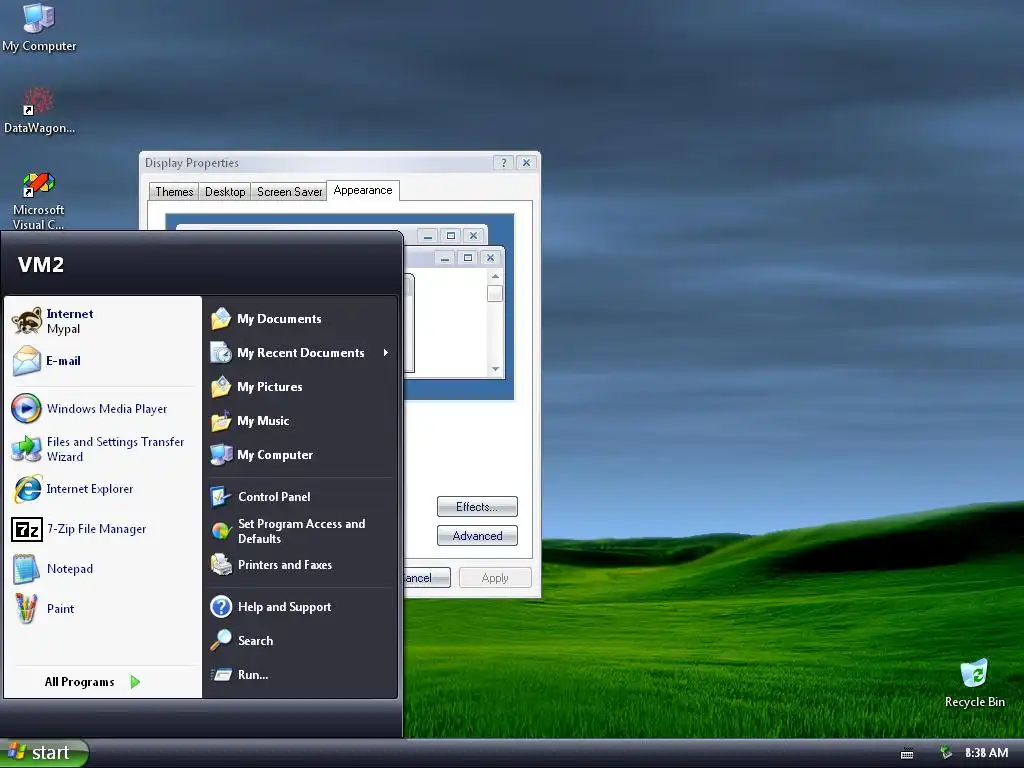Open the Control Panel icon

(221, 497)
